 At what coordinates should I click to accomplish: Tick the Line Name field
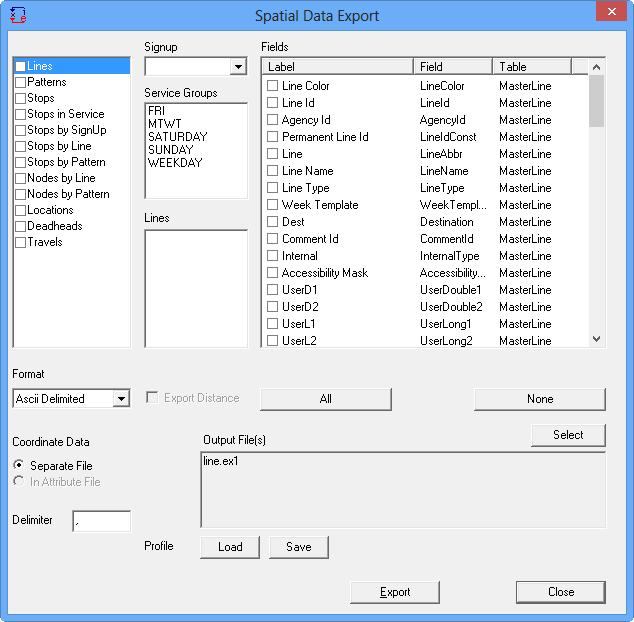(273, 171)
